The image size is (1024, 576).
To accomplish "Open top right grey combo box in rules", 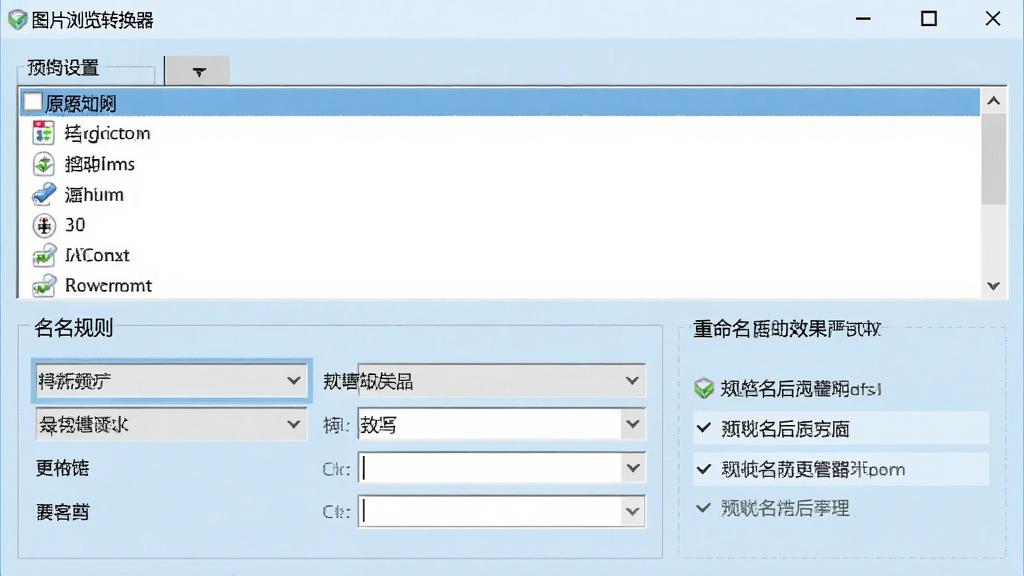I will [502, 381].
